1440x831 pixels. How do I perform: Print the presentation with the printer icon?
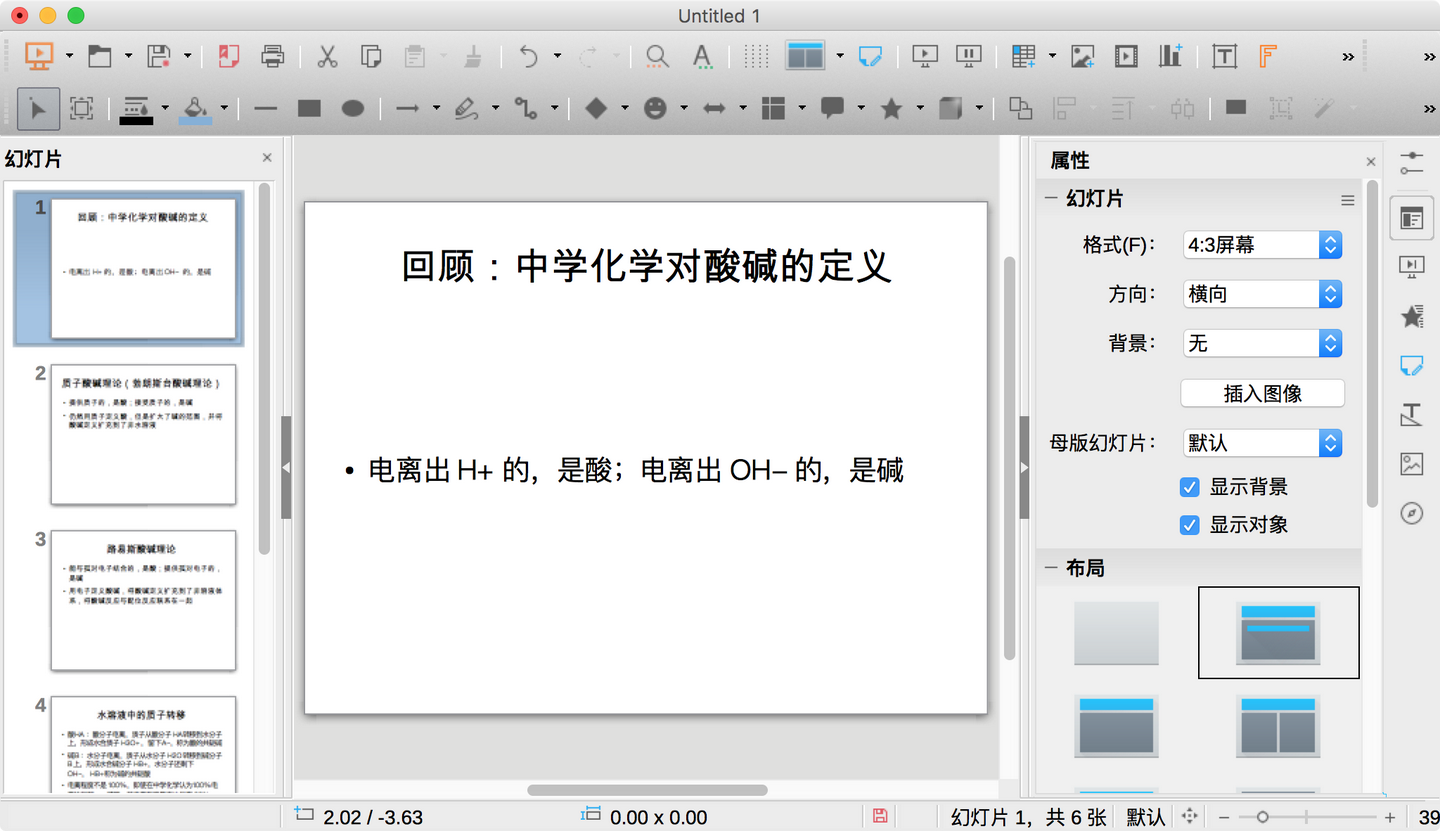coord(272,56)
